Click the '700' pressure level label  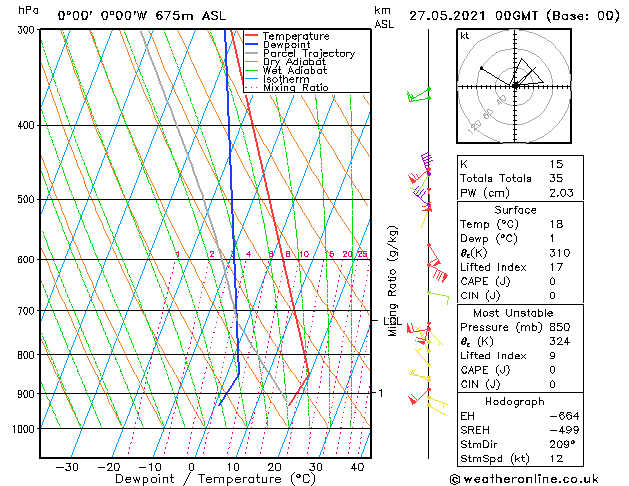(28, 311)
